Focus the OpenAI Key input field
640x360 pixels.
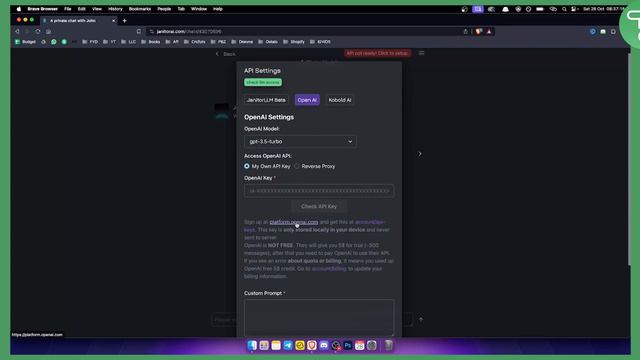[319, 191]
